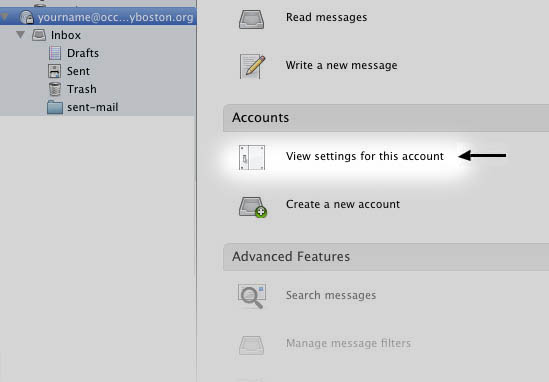Open the Drafts folder
Viewport: 549px width, 382px height.
(x=83, y=53)
